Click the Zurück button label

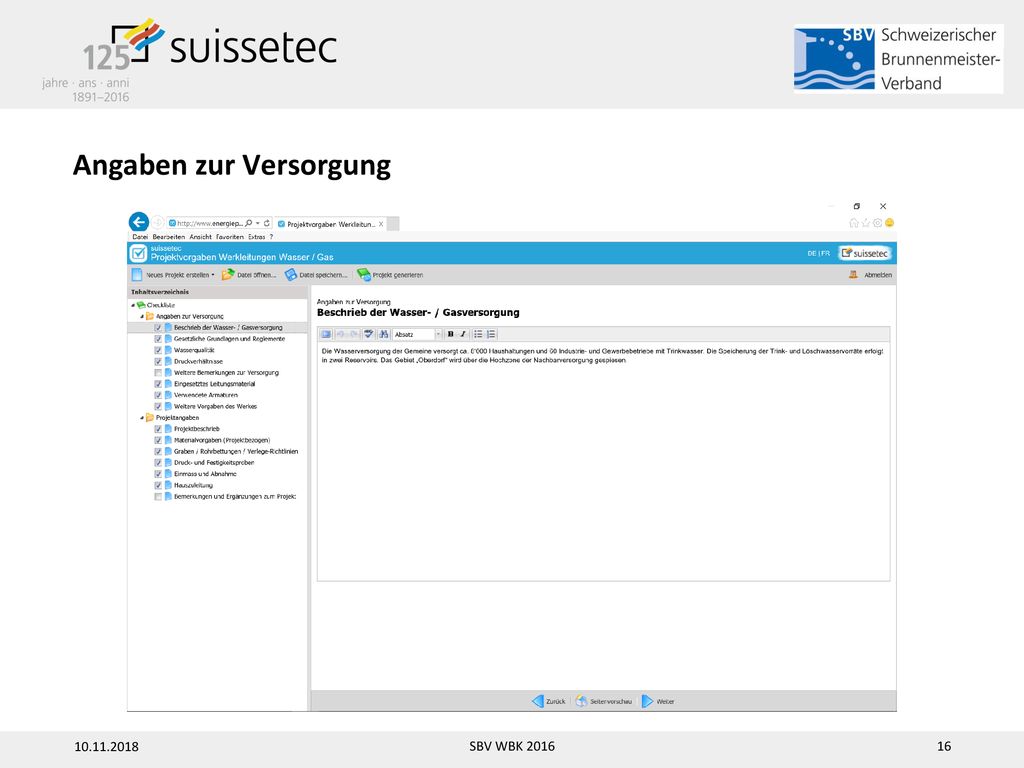556,701
